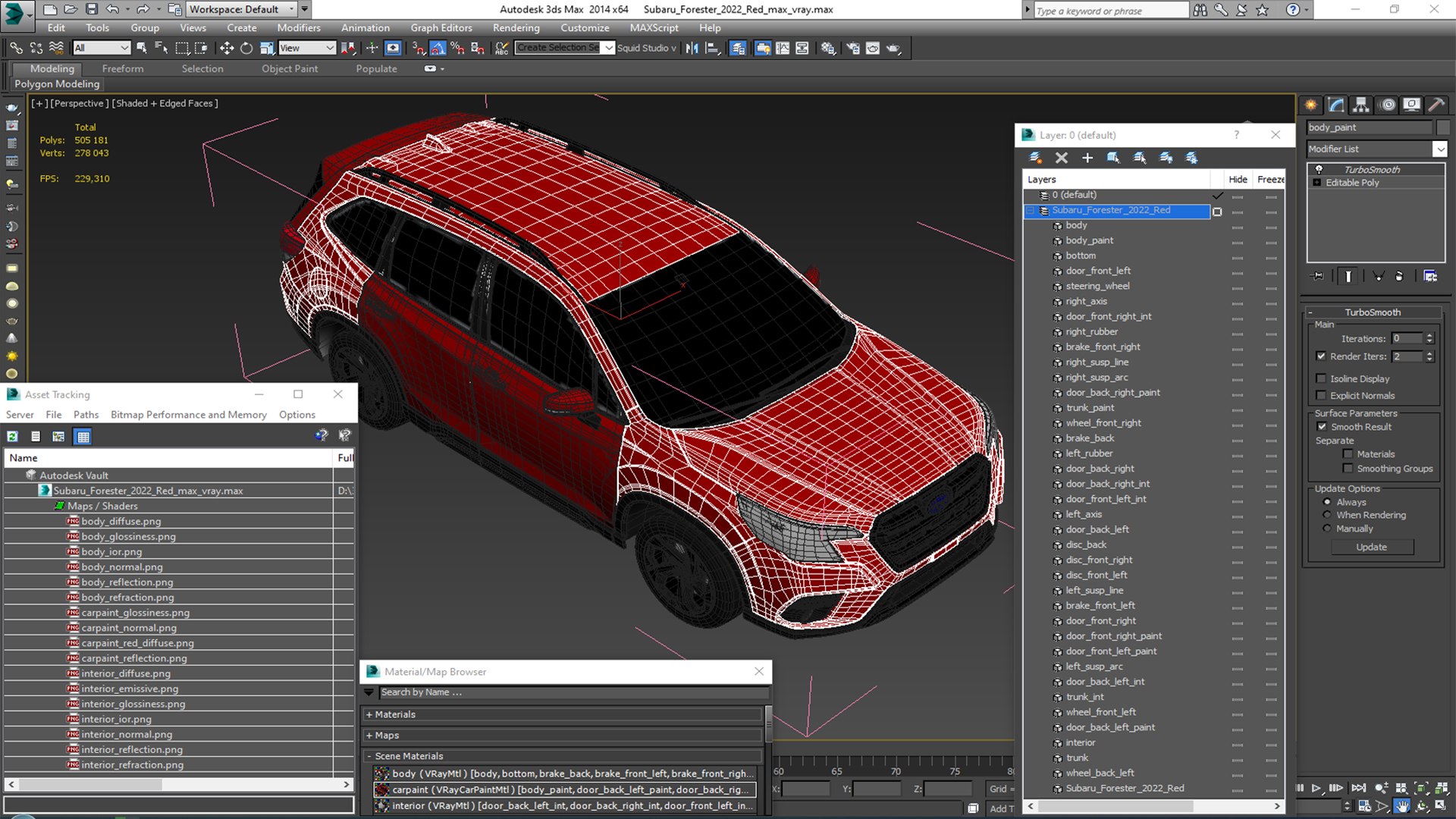Click the Hide column header in Layer dialog
This screenshot has height=819, width=1456.
click(1238, 179)
